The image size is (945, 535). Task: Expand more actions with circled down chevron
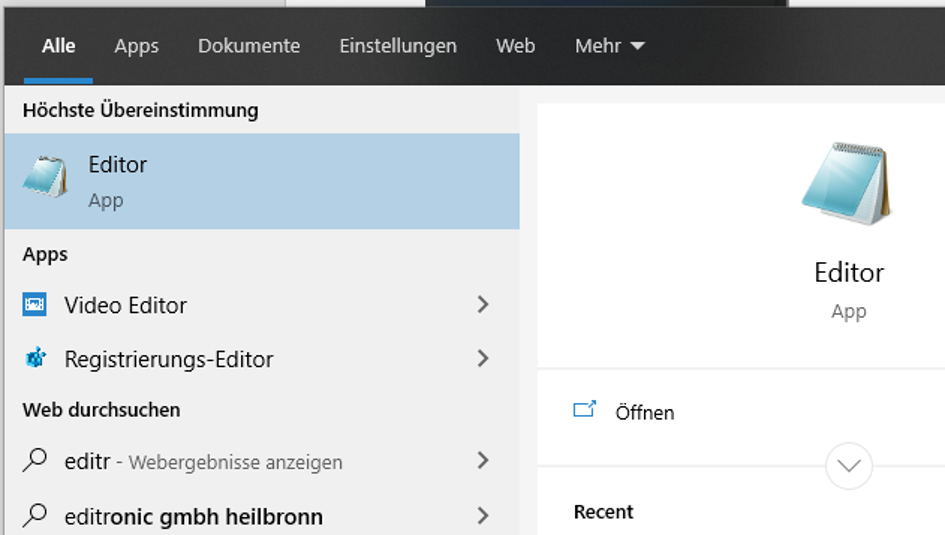(849, 466)
